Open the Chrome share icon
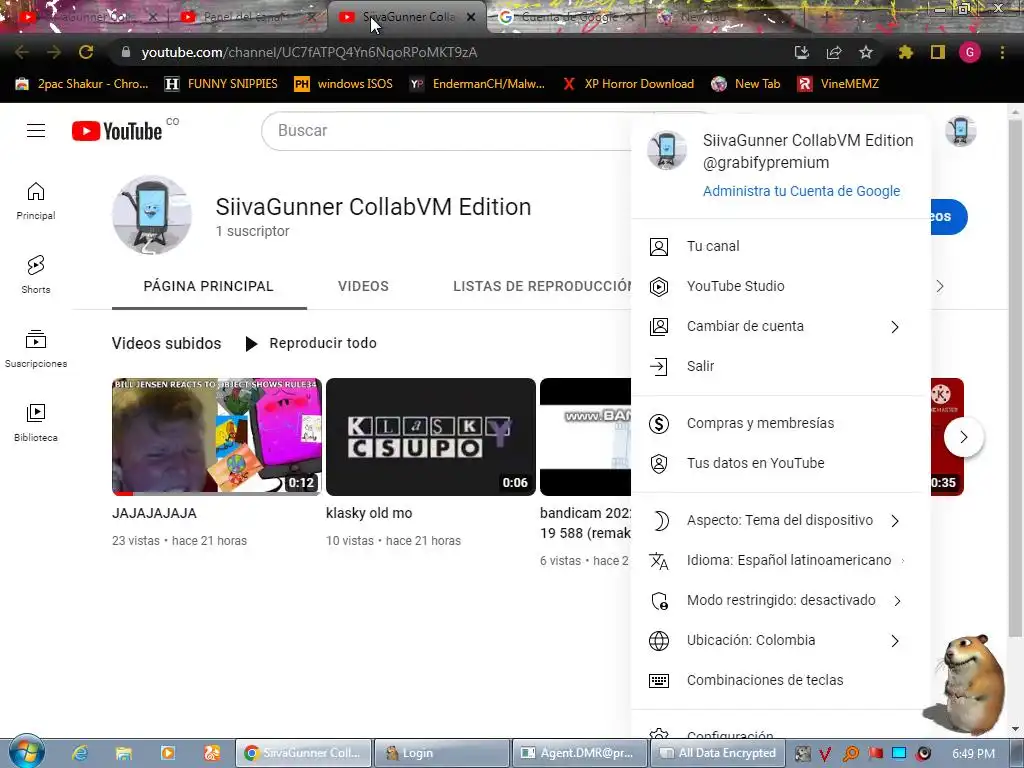 tap(833, 52)
